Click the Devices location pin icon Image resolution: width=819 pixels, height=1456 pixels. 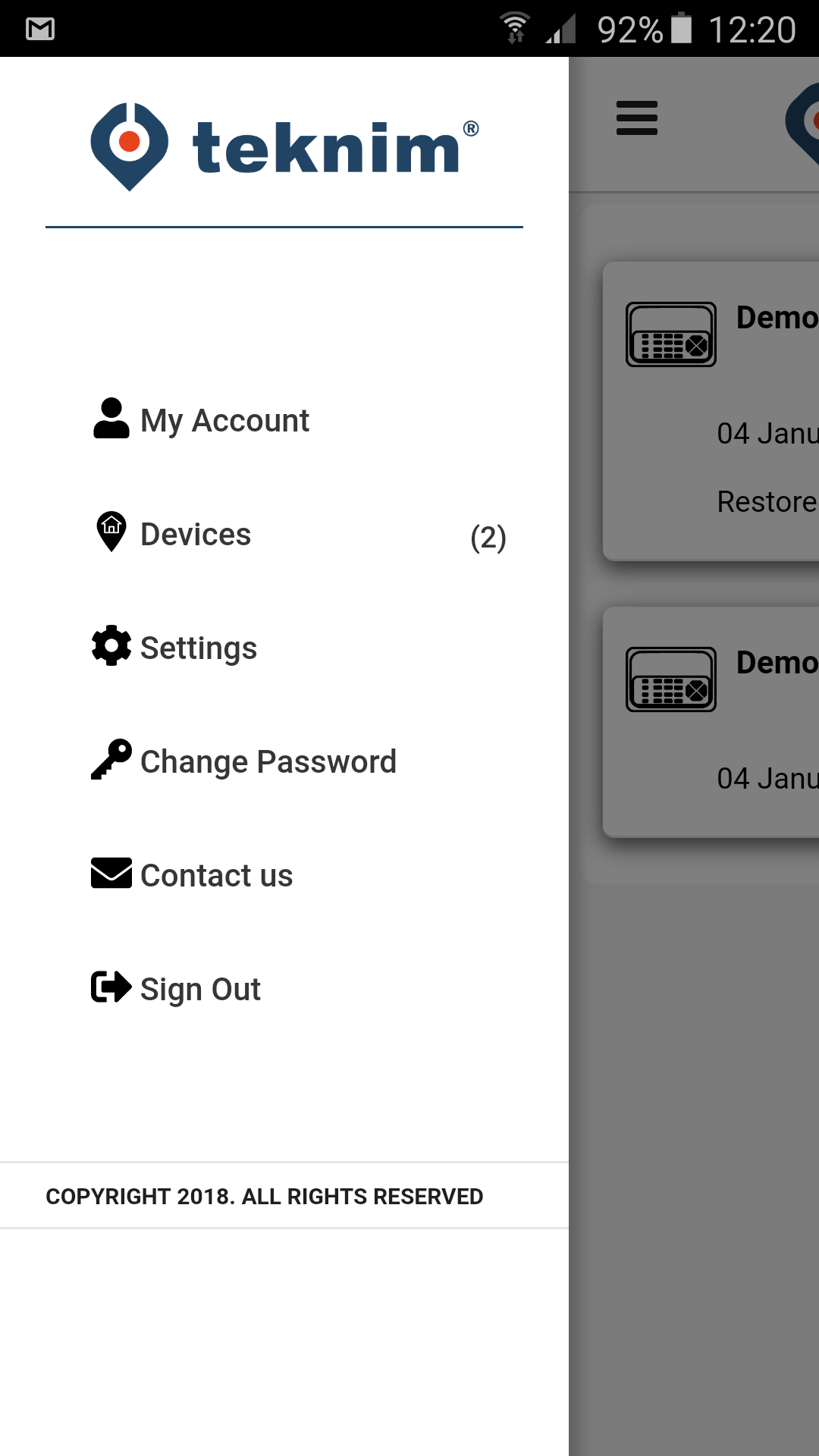click(111, 532)
